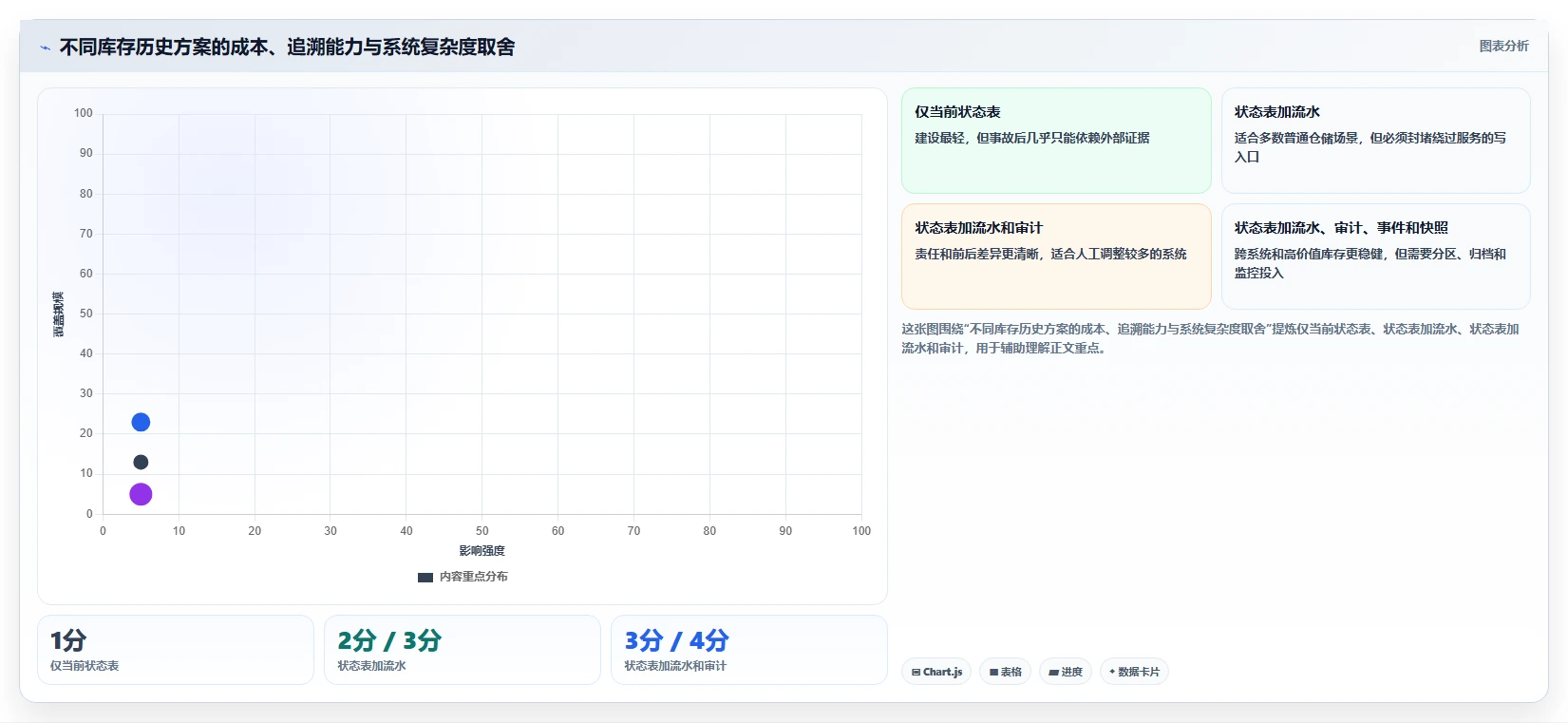Select the 1分 仅当前状态表 stat card
Image resolution: width=1568 pixels, height=723 pixels.
pos(176,650)
